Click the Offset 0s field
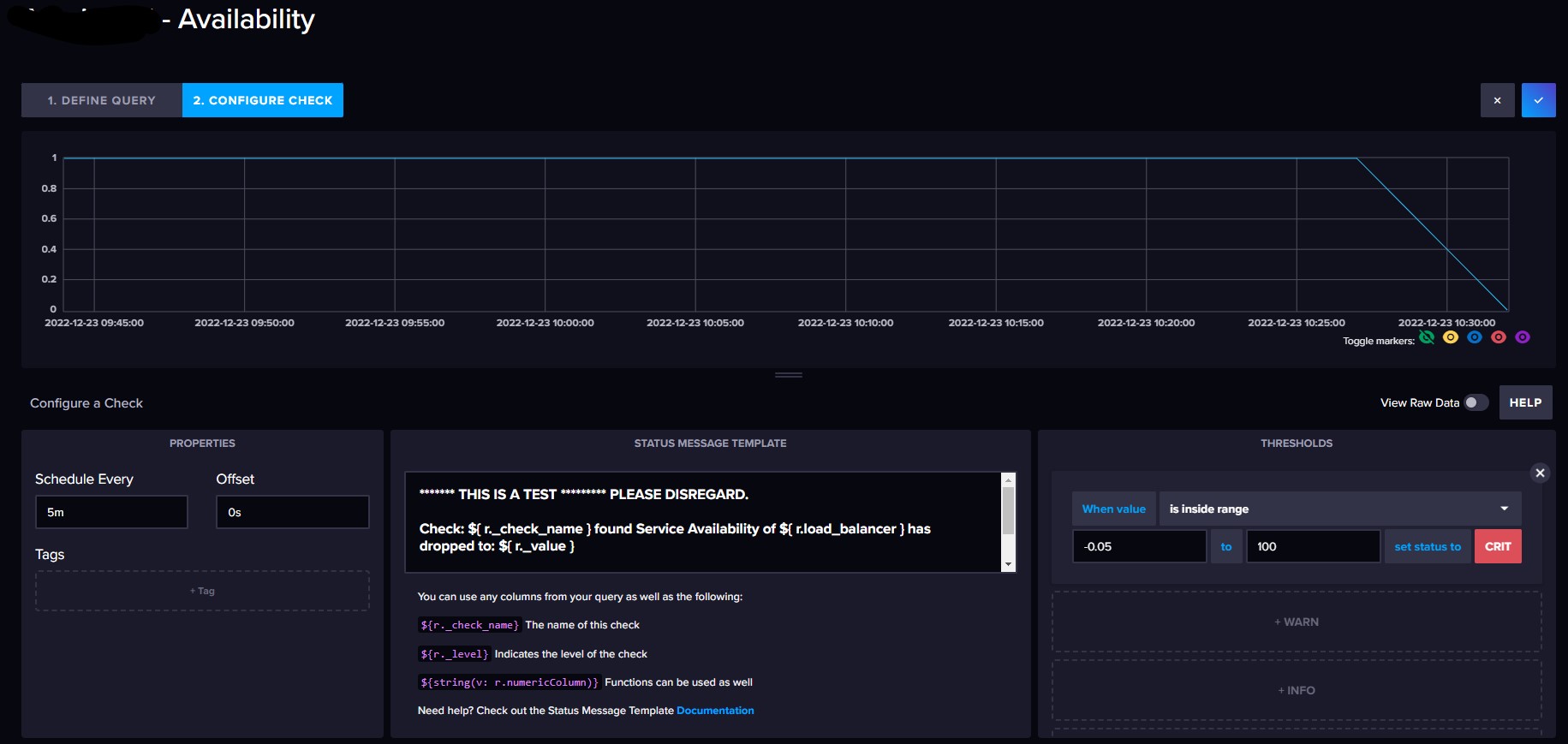 point(293,512)
